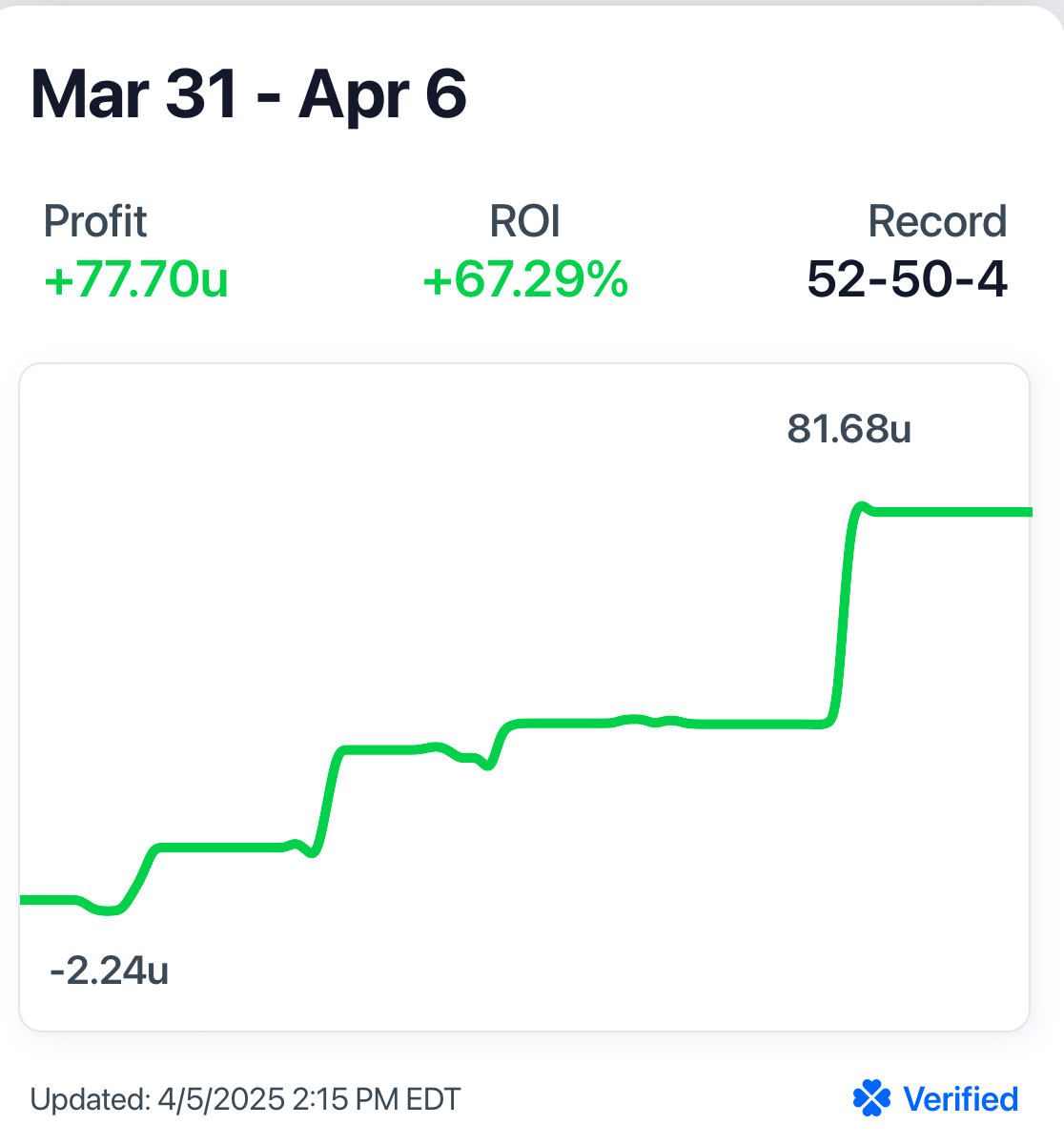Select the +67.29% ROI value
This screenshot has width=1064, height=1145.
[525, 280]
